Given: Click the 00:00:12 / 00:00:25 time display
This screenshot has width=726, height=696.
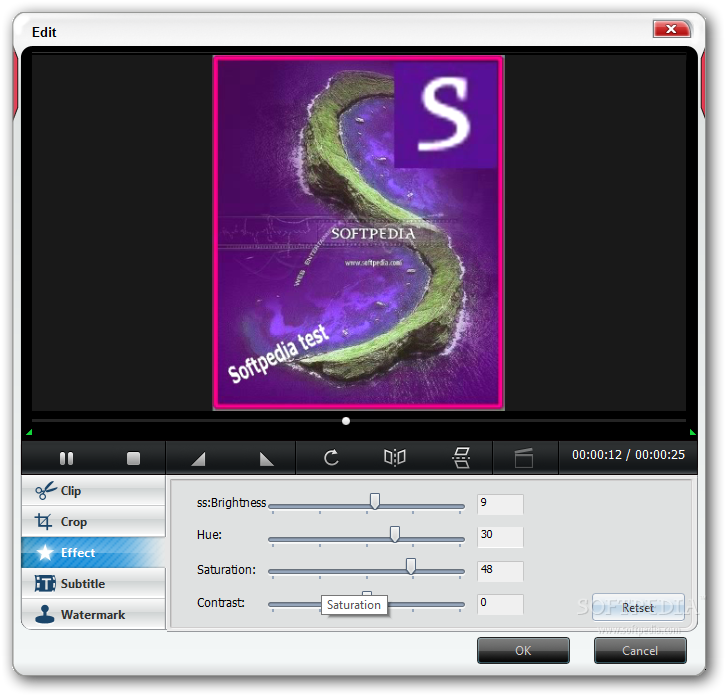Looking at the screenshot, I should tap(628, 455).
